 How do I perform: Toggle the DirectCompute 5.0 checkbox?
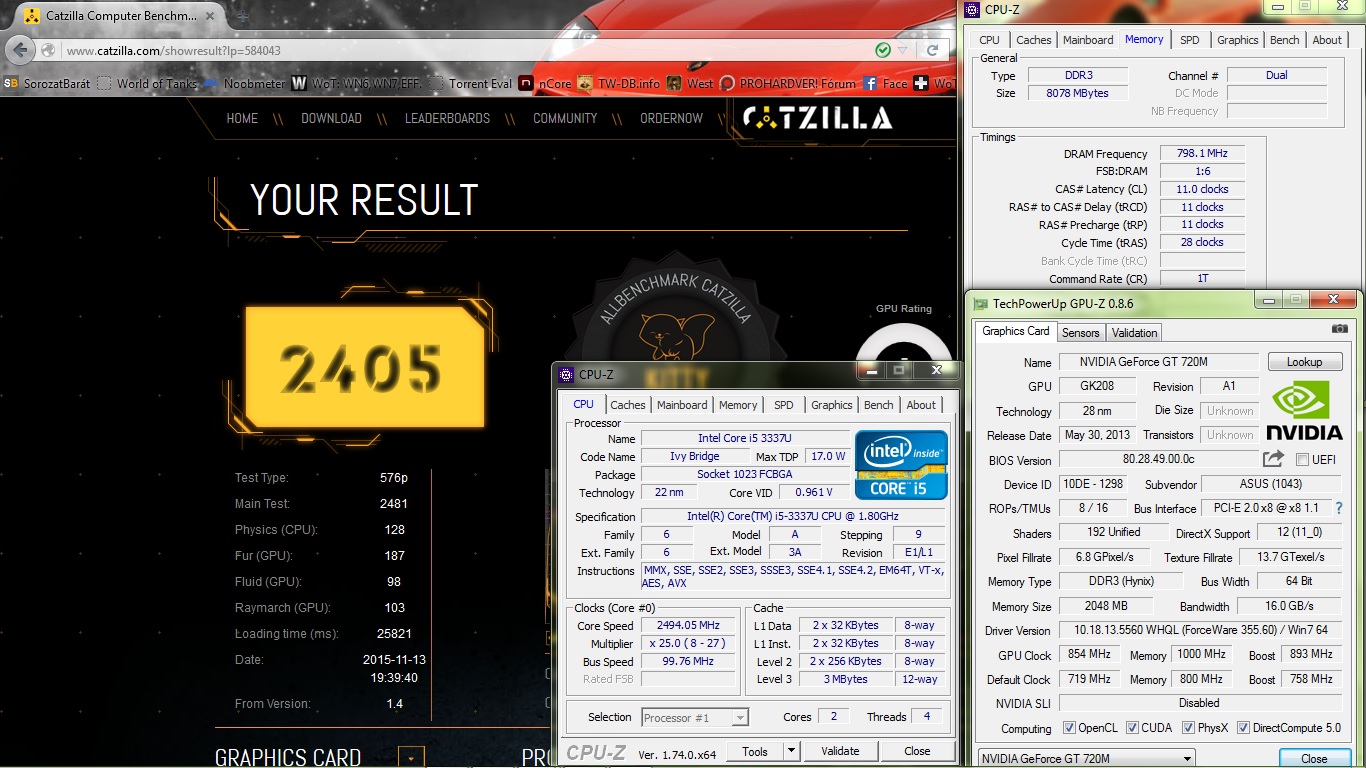pyautogui.click(x=1243, y=728)
